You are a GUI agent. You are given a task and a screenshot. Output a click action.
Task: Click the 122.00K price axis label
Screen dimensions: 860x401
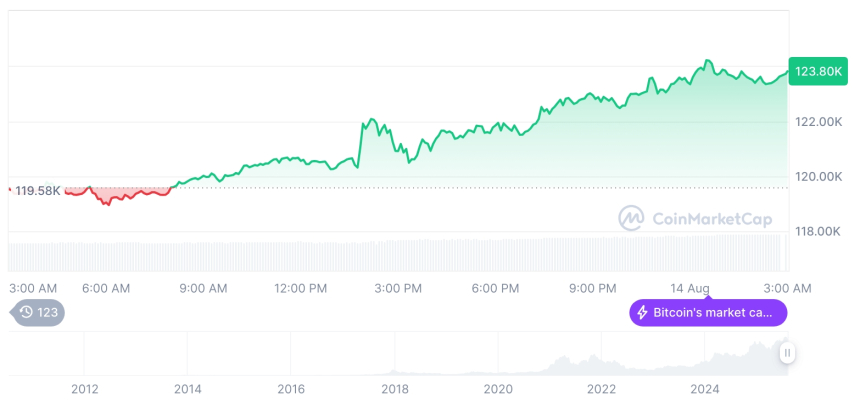pos(817,122)
